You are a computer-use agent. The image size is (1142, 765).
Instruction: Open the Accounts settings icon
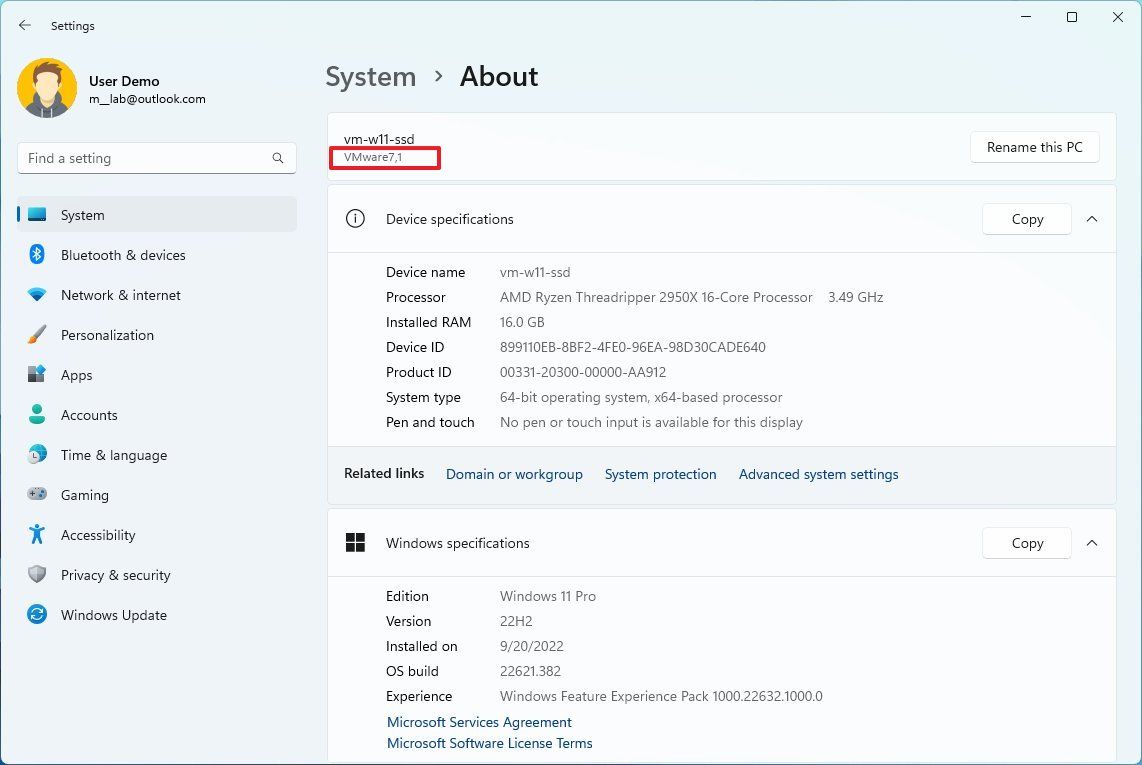click(x=36, y=415)
